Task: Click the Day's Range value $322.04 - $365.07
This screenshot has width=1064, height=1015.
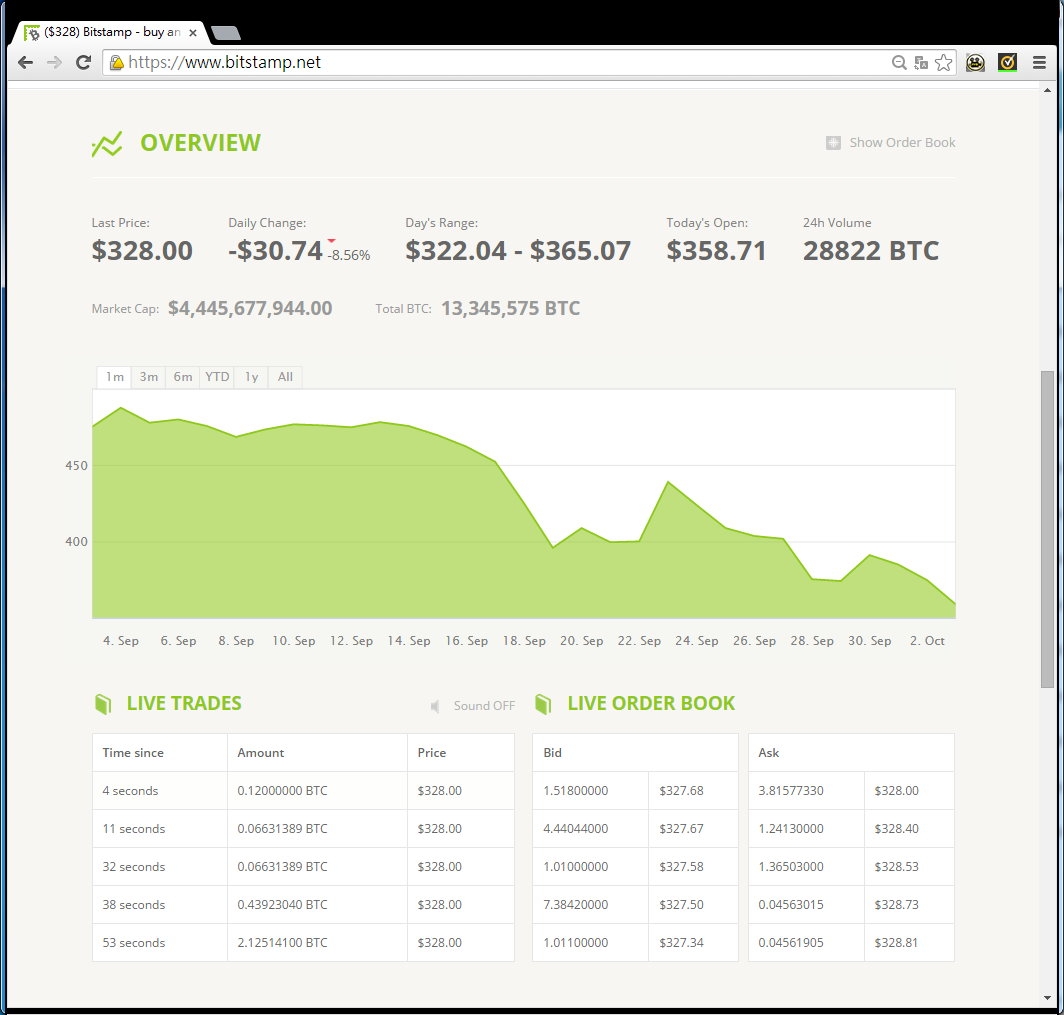Action: (x=518, y=250)
